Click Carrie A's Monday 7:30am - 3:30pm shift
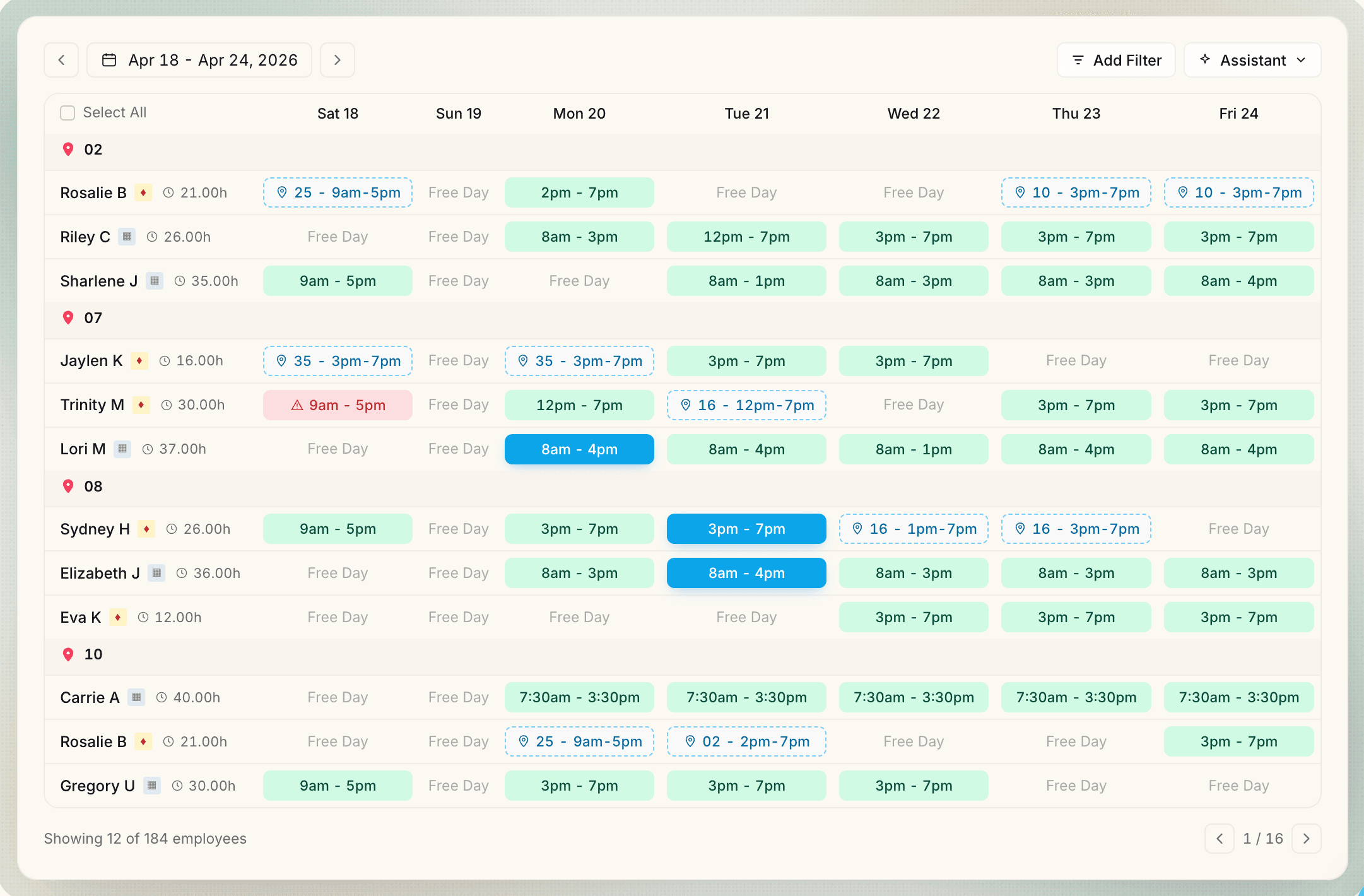1364x896 pixels. coord(579,697)
